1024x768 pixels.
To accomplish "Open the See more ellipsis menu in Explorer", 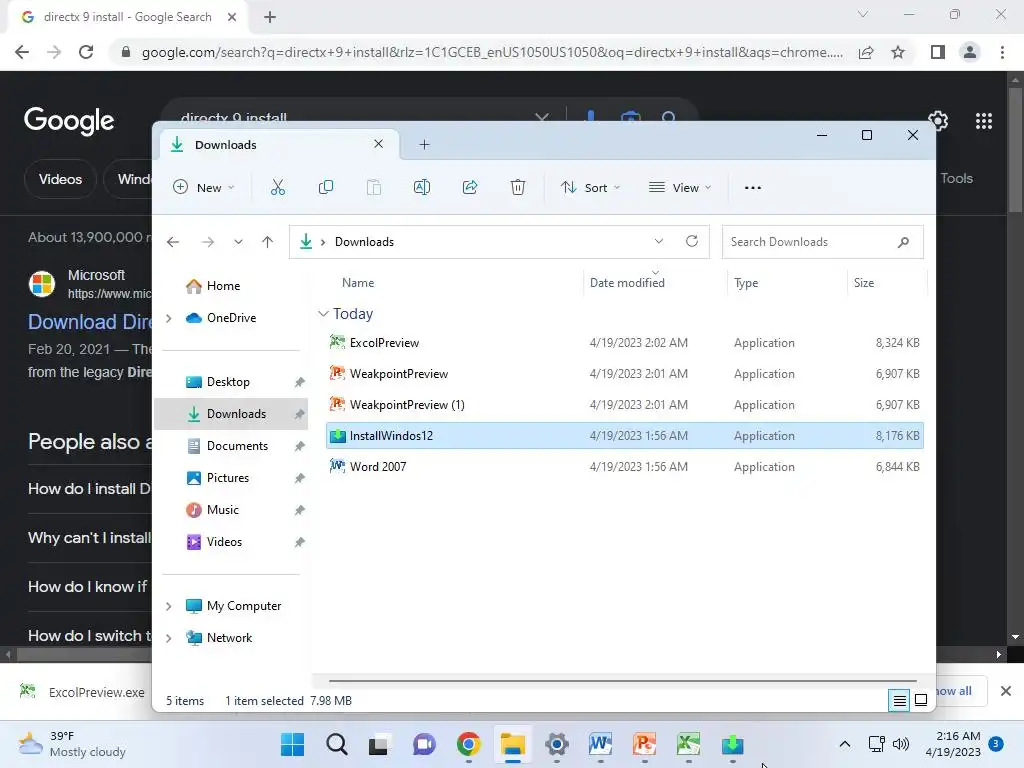I will point(752,187).
